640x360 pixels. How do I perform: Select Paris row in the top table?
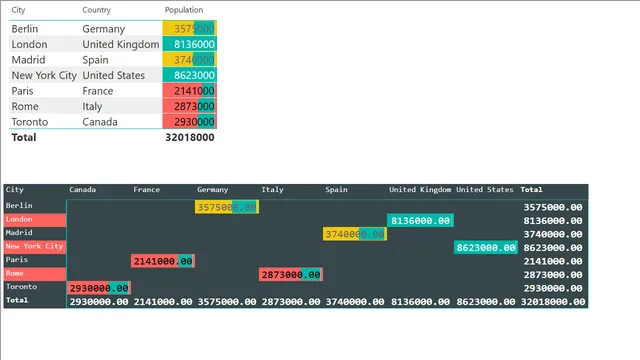[x=22, y=91]
